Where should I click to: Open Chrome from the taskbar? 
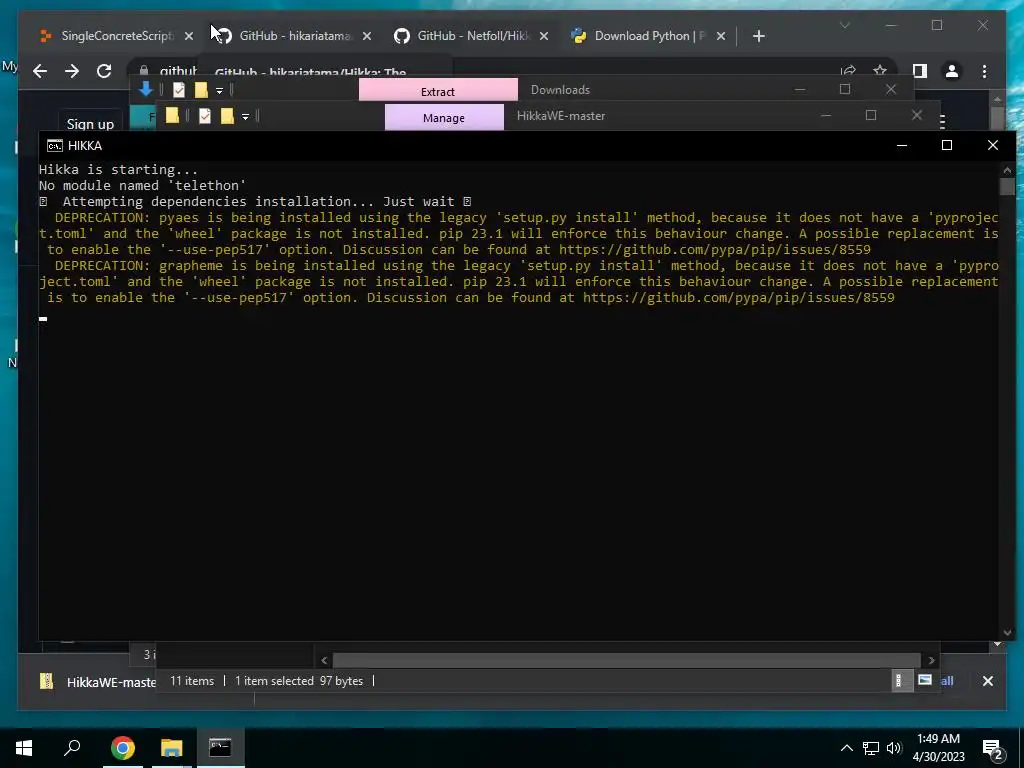(x=123, y=748)
